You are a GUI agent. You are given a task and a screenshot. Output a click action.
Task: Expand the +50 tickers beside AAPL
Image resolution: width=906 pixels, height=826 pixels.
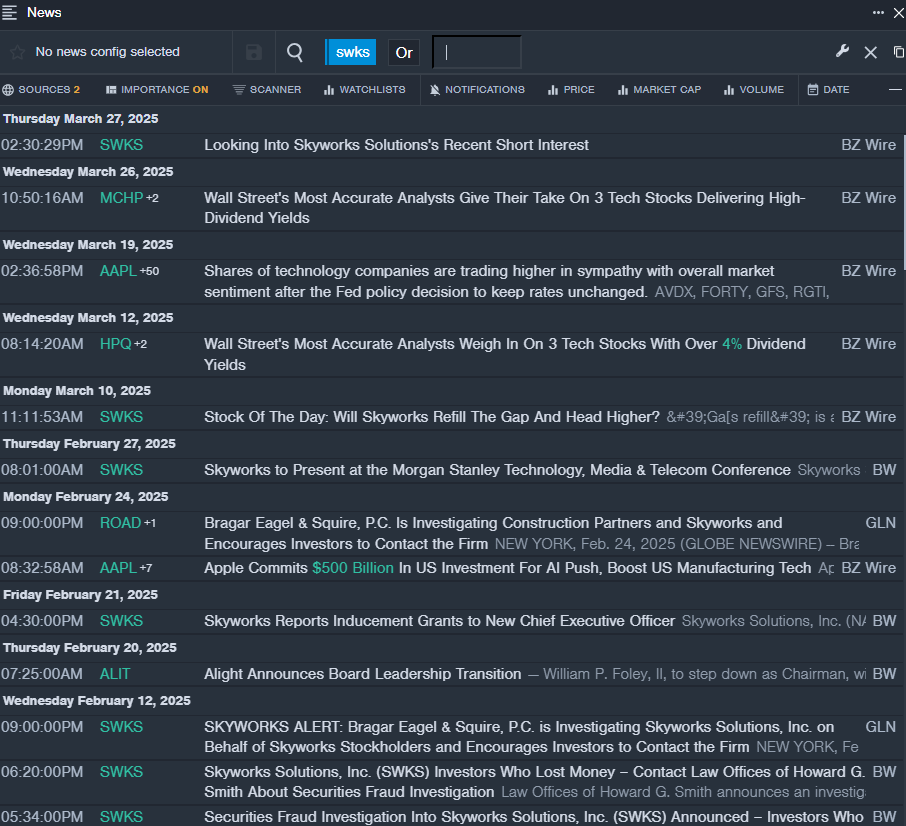click(149, 271)
